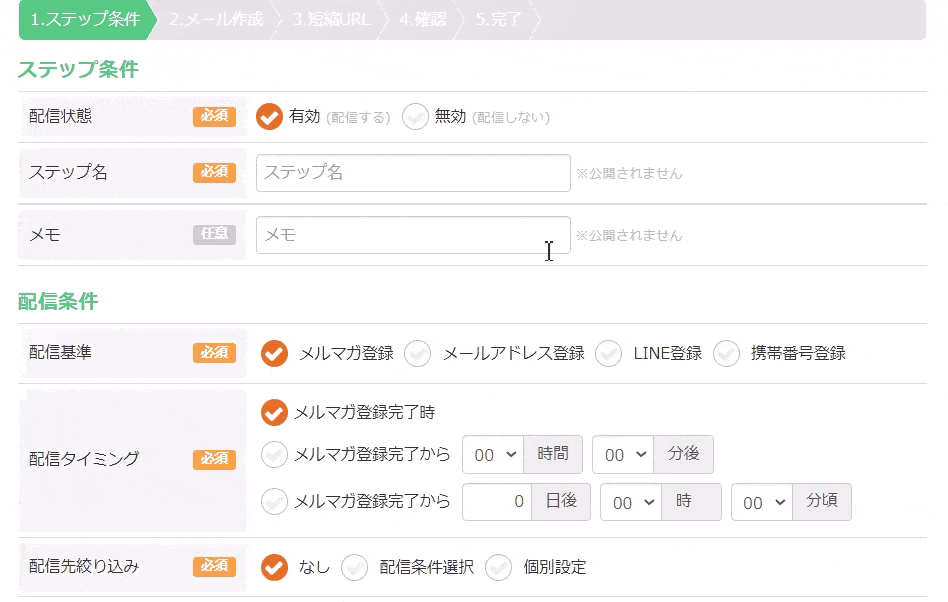Click the 配信基準 row label

click(x=60, y=352)
